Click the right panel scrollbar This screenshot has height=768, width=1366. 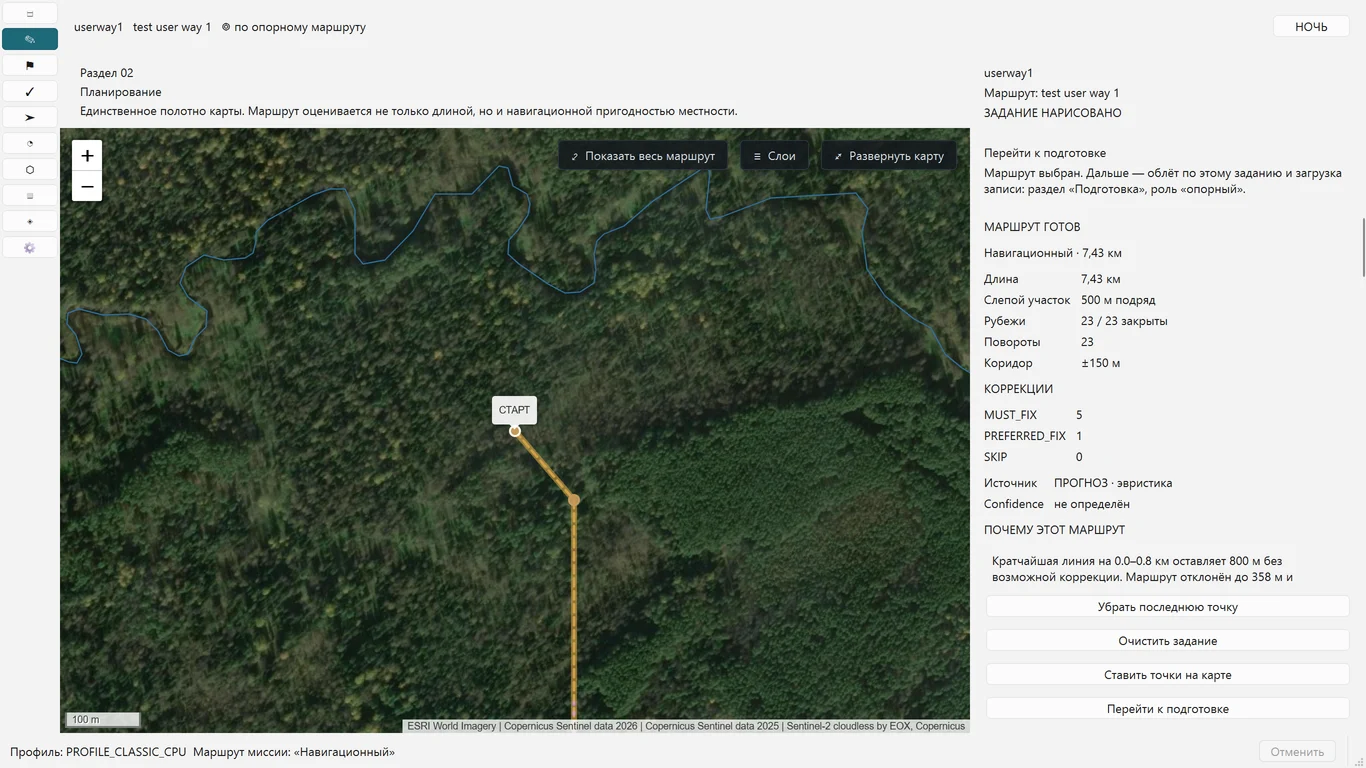point(1362,247)
